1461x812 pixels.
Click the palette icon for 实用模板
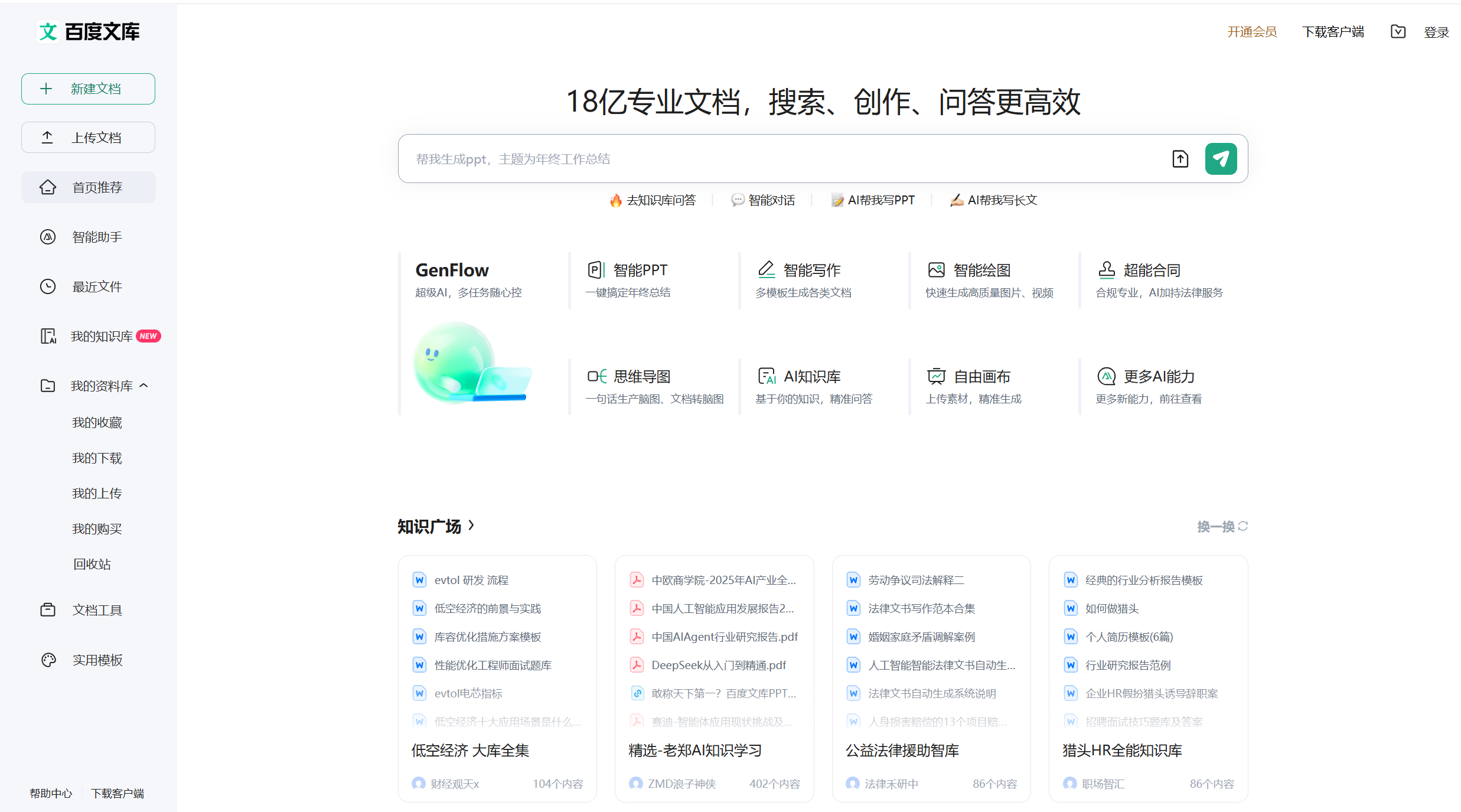(48, 660)
